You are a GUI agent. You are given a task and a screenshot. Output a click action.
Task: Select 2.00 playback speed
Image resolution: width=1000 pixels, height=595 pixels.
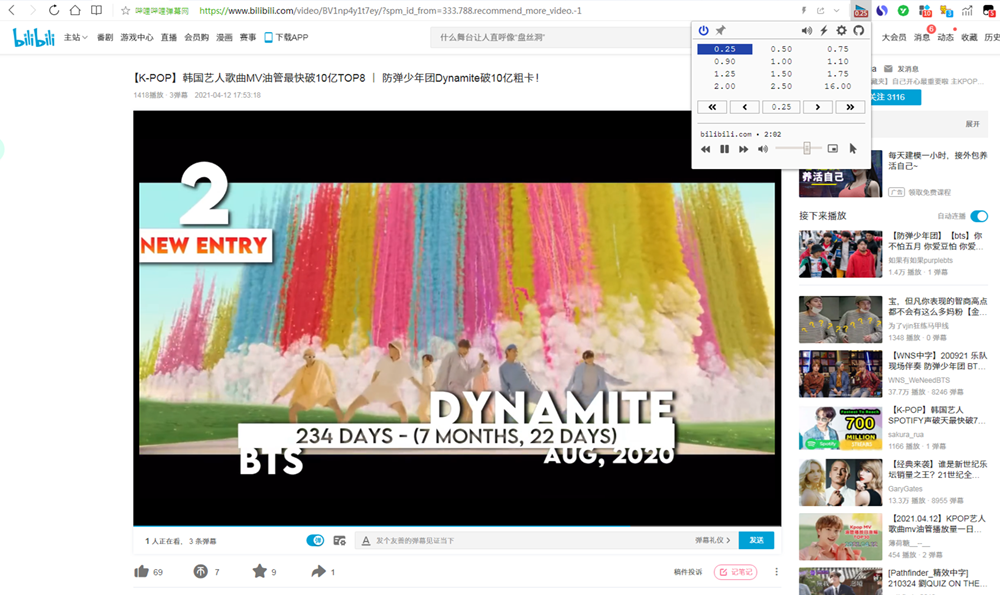[x=724, y=87]
